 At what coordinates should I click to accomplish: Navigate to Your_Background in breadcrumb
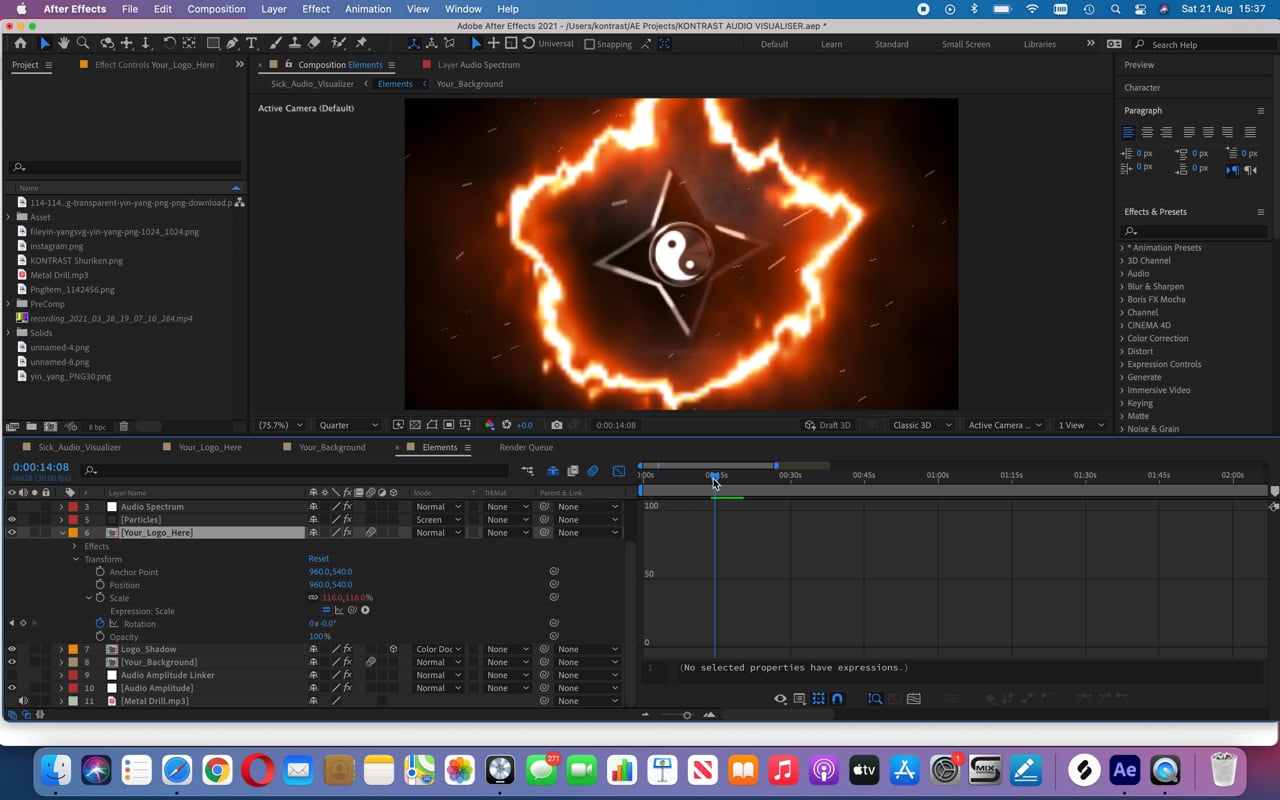pyautogui.click(x=469, y=84)
